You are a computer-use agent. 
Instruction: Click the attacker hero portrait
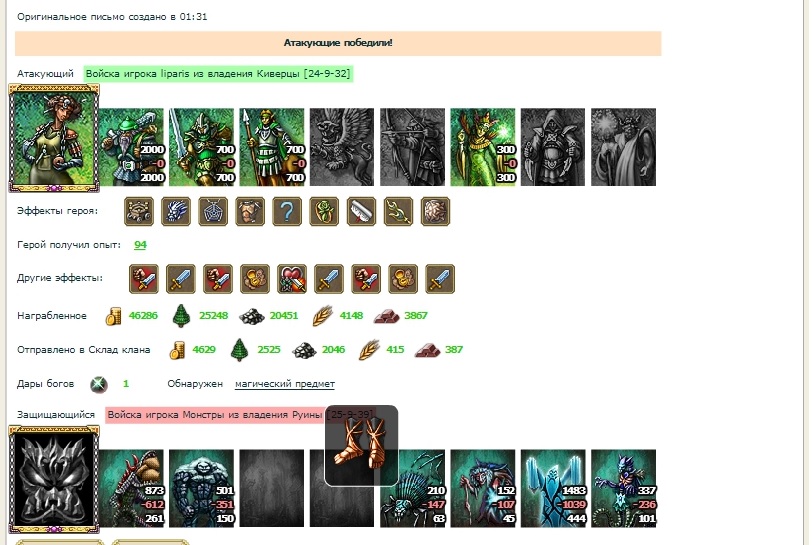(54, 138)
